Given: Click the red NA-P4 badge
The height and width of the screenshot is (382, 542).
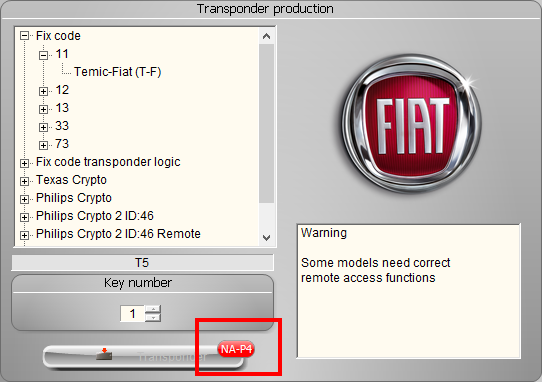Looking at the screenshot, I should (x=236, y=349).
